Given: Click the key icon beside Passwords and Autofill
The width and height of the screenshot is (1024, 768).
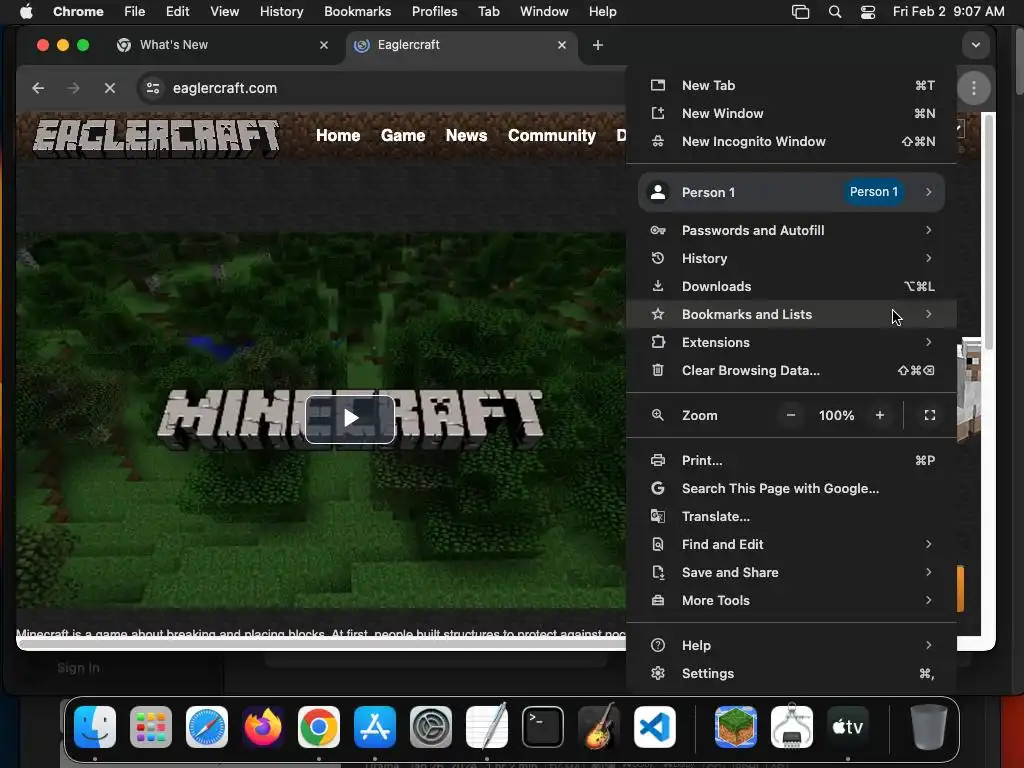Looking at the screenshot, I should pos(658,231).
